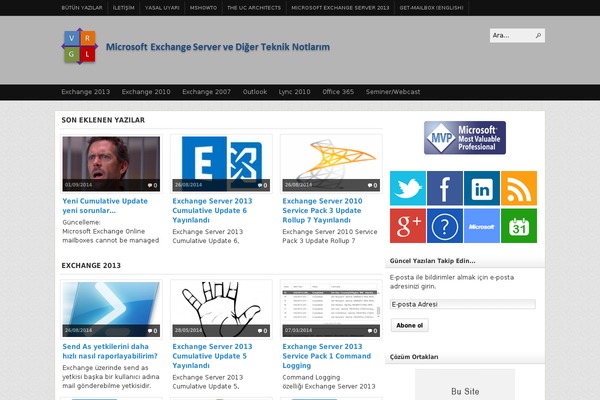Open the orange RSS feed icon
This screenshot has width=600, height=400.
tap(519, 188)
